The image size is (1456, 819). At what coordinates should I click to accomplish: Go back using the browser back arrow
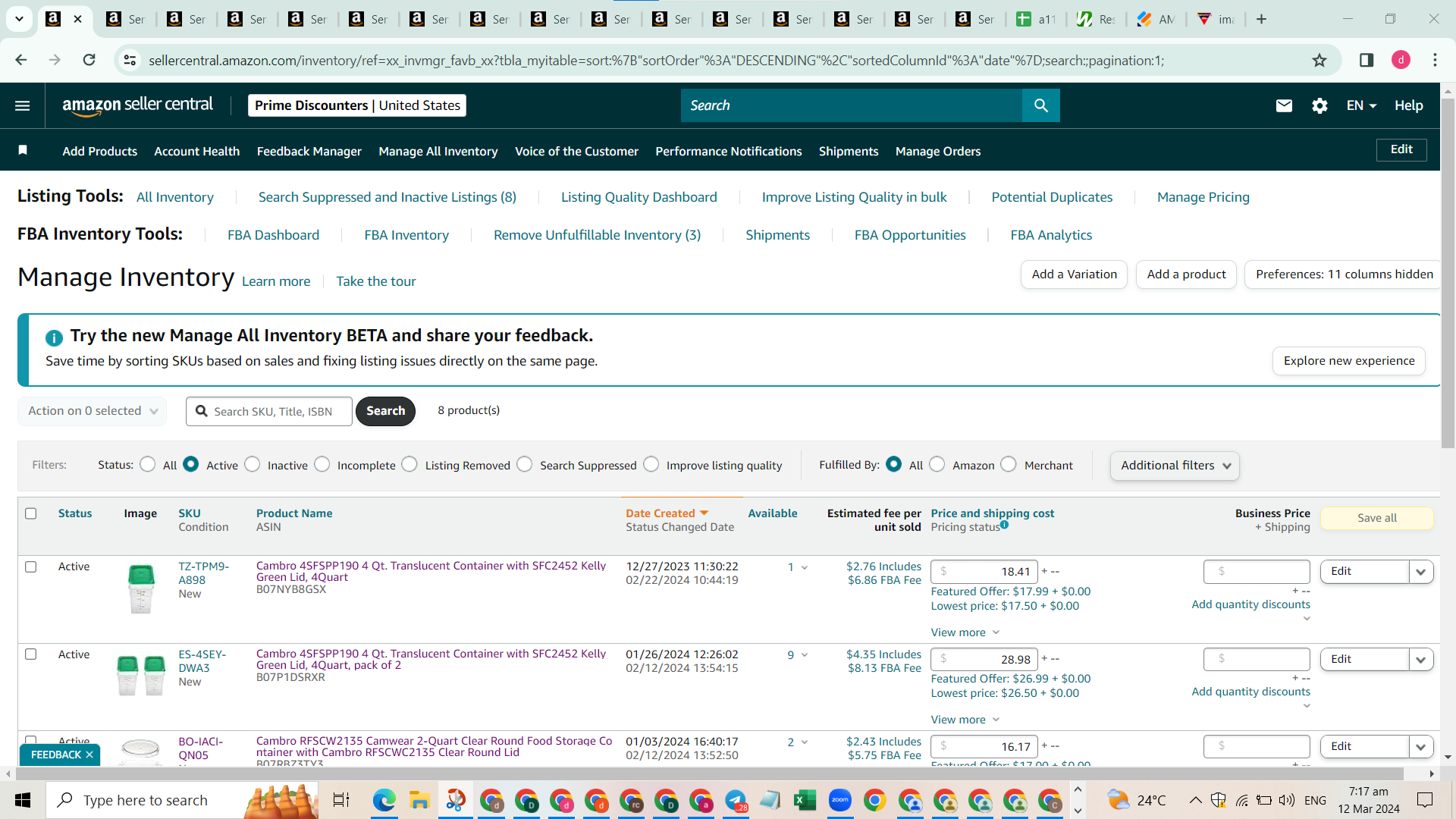pos(21,60)
